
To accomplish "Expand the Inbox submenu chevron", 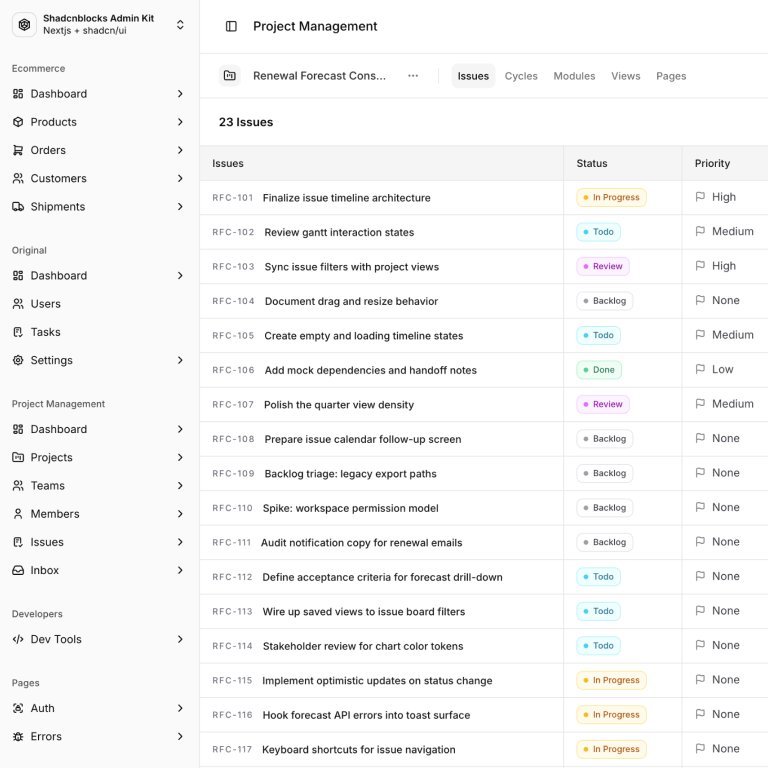I will pos(180,570).
